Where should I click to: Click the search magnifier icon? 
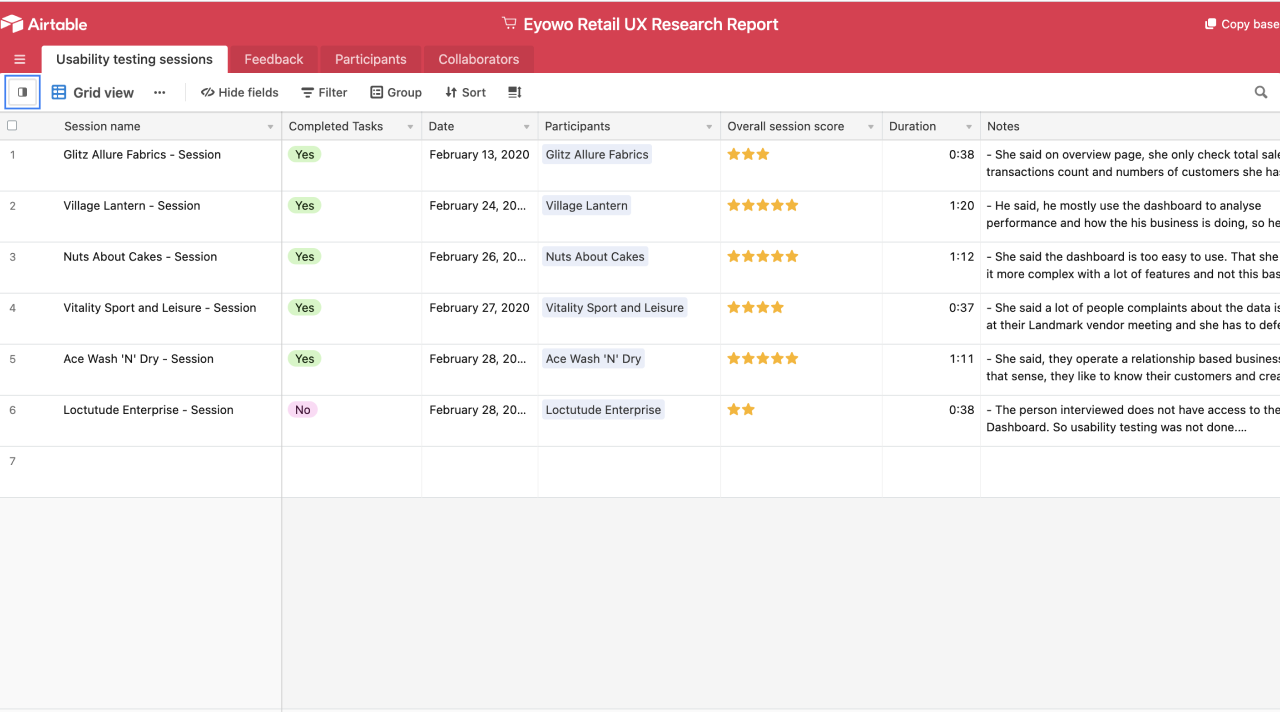coord(1261,92)
